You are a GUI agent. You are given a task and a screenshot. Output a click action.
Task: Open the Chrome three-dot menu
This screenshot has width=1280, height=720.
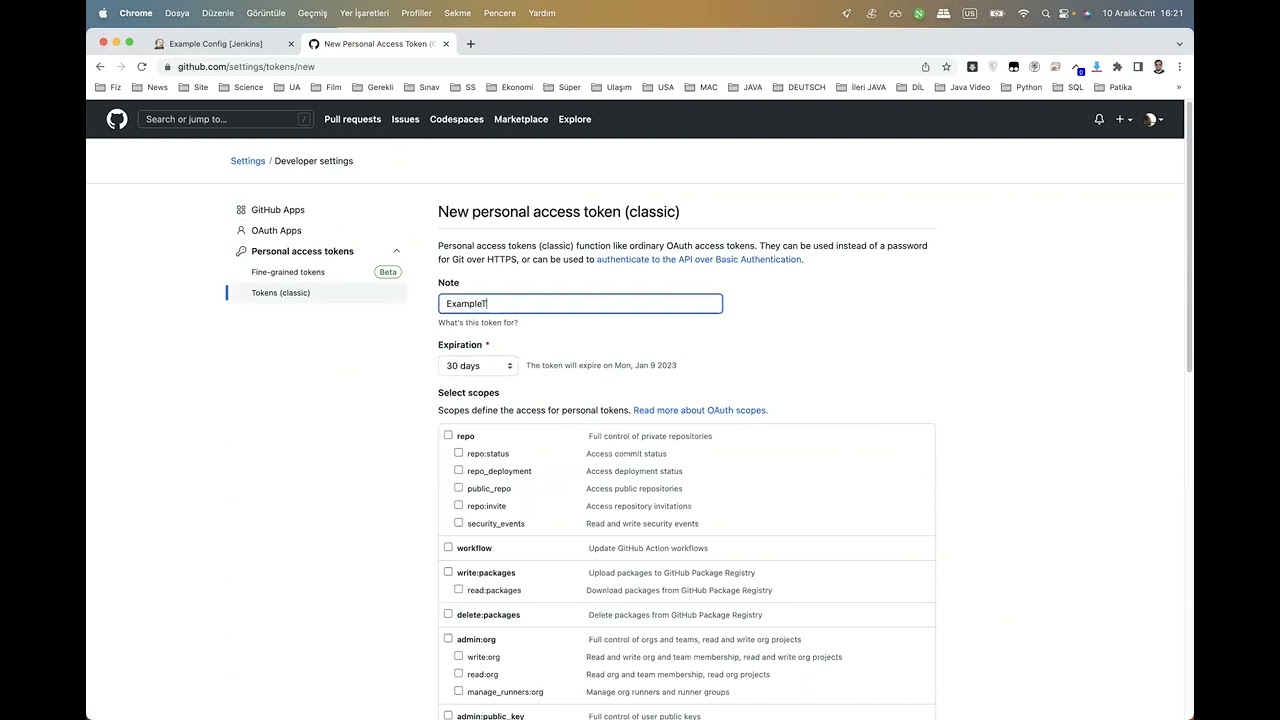click(1179, 67)
